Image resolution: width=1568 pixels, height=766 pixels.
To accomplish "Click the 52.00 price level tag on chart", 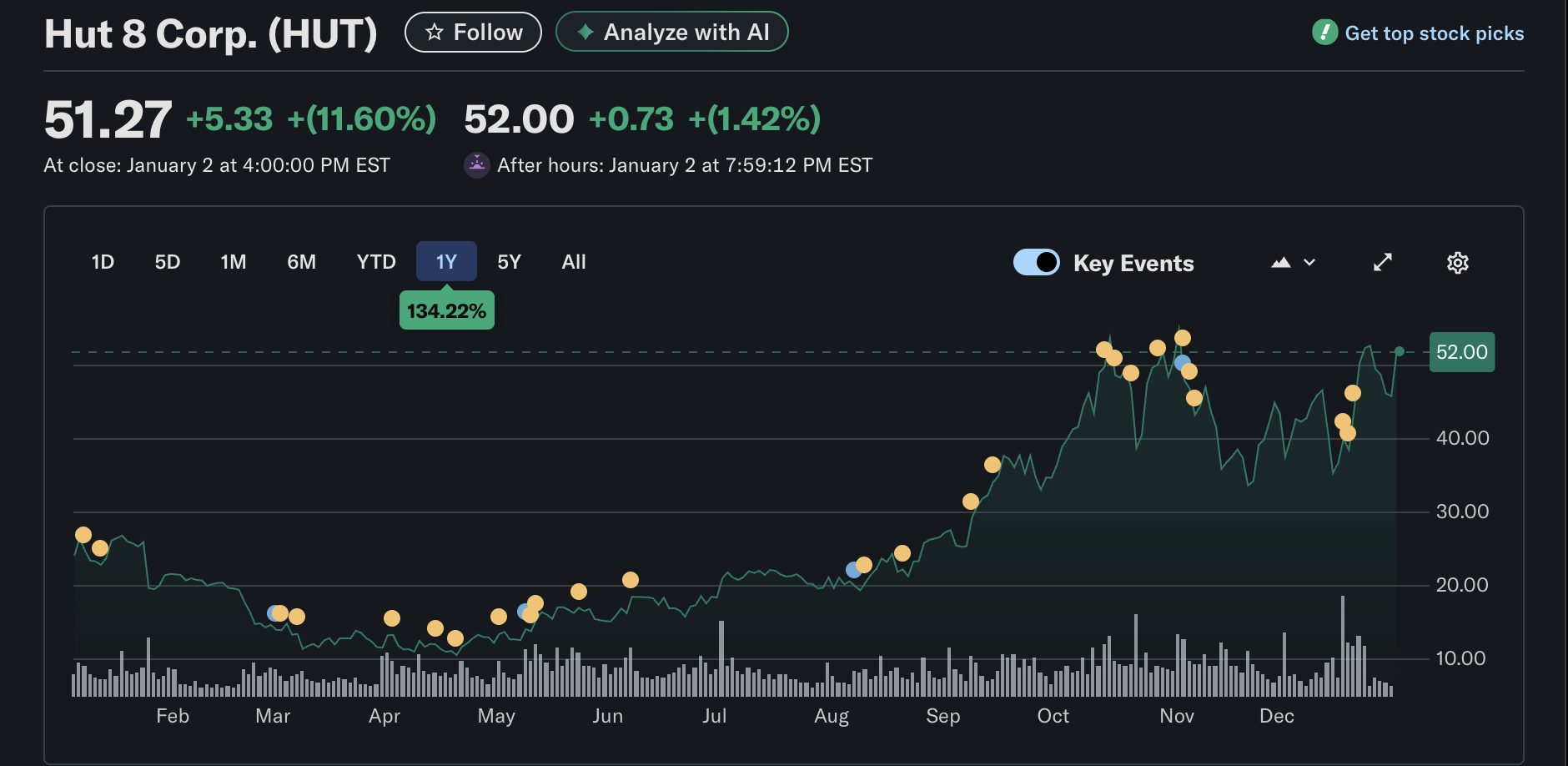I will pyautogui.click(x=1461, y=352).
